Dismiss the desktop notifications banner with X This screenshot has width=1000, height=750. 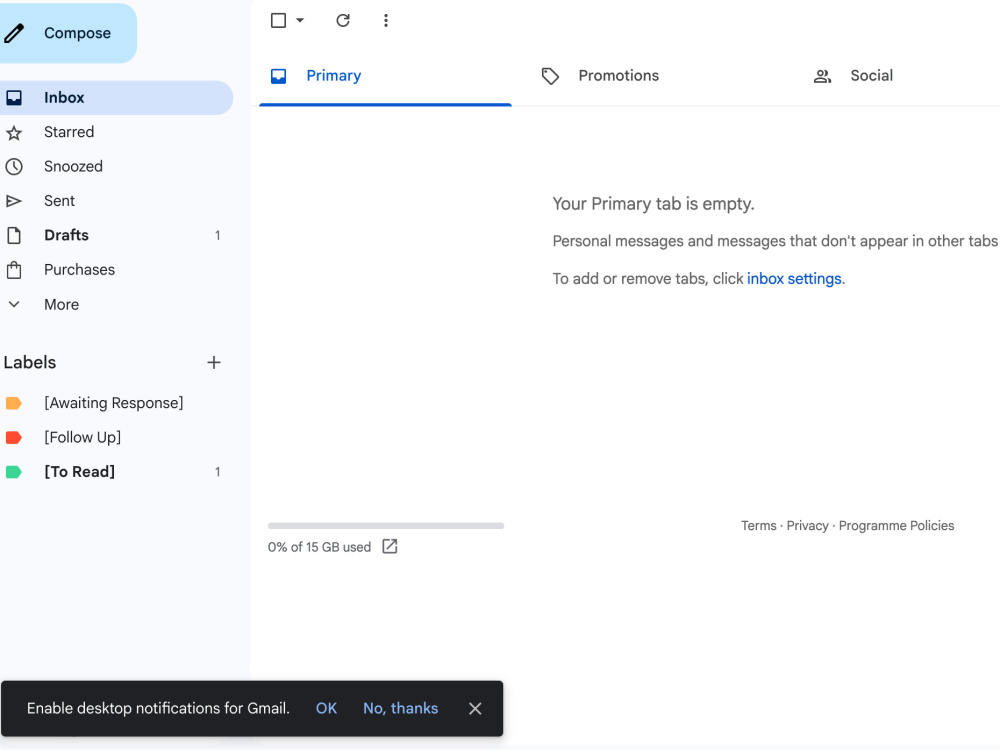475,709
